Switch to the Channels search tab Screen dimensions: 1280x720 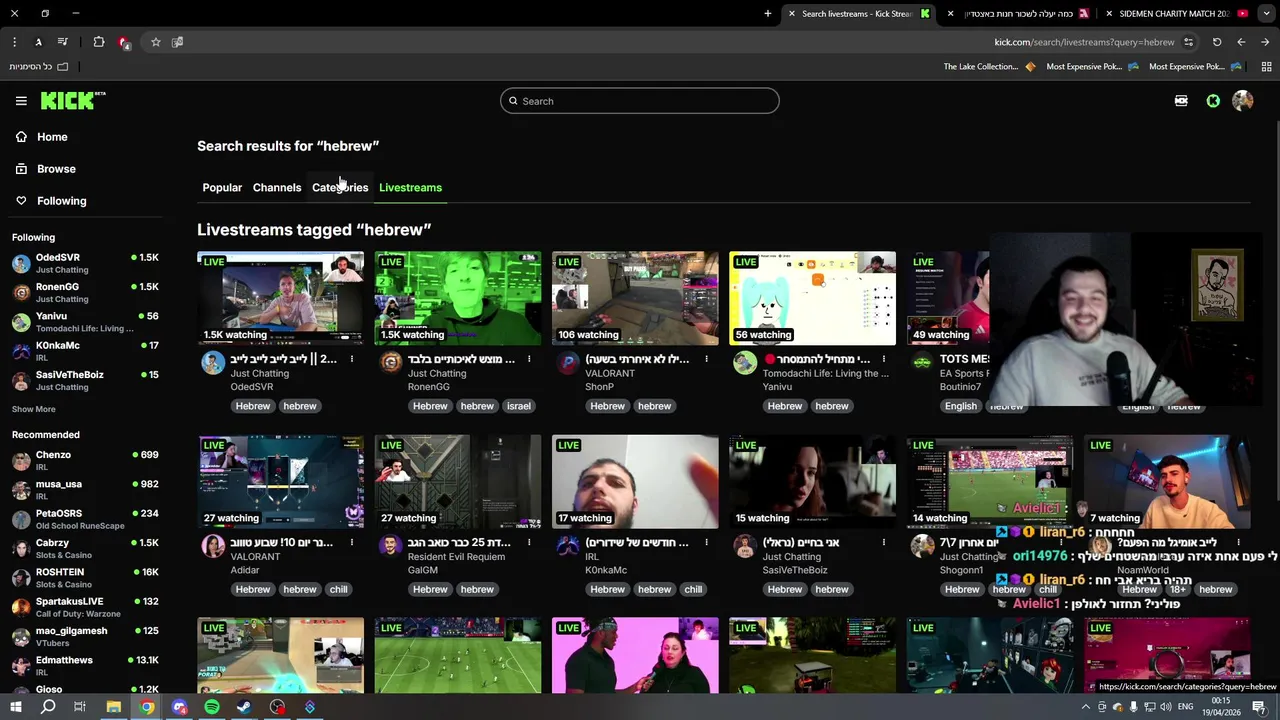pos(277,187)
